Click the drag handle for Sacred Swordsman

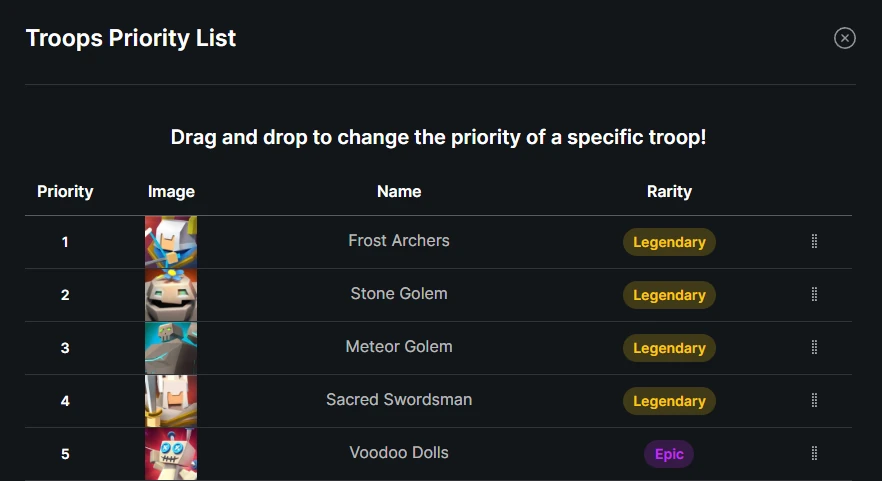(x=814, y=401)
